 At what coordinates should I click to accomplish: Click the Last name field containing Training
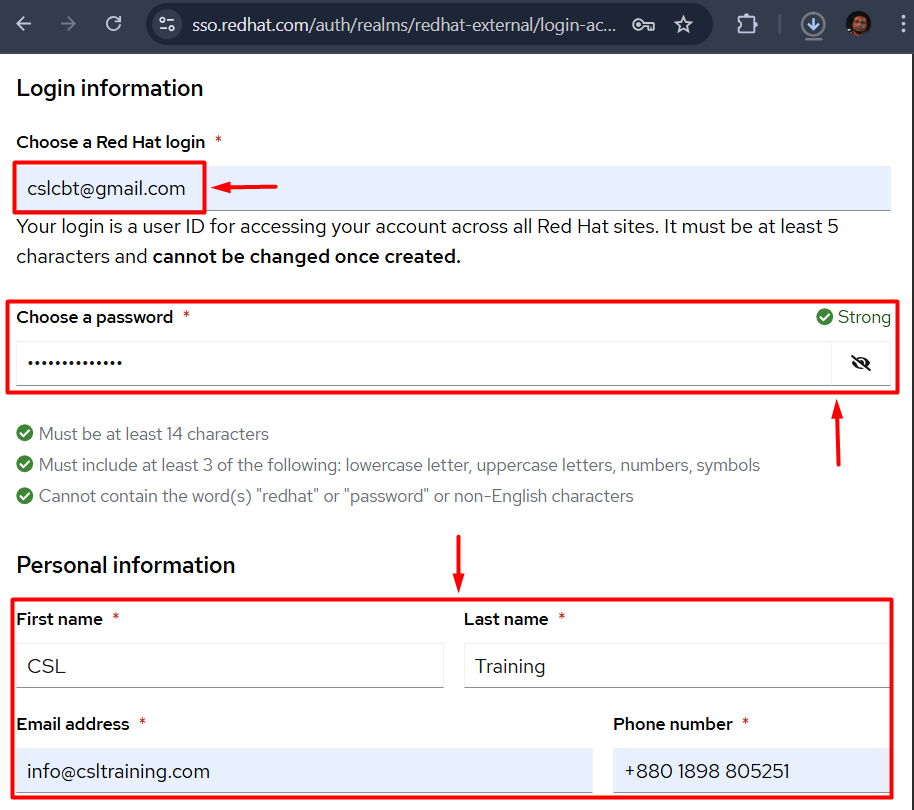[x=675, y=666]
